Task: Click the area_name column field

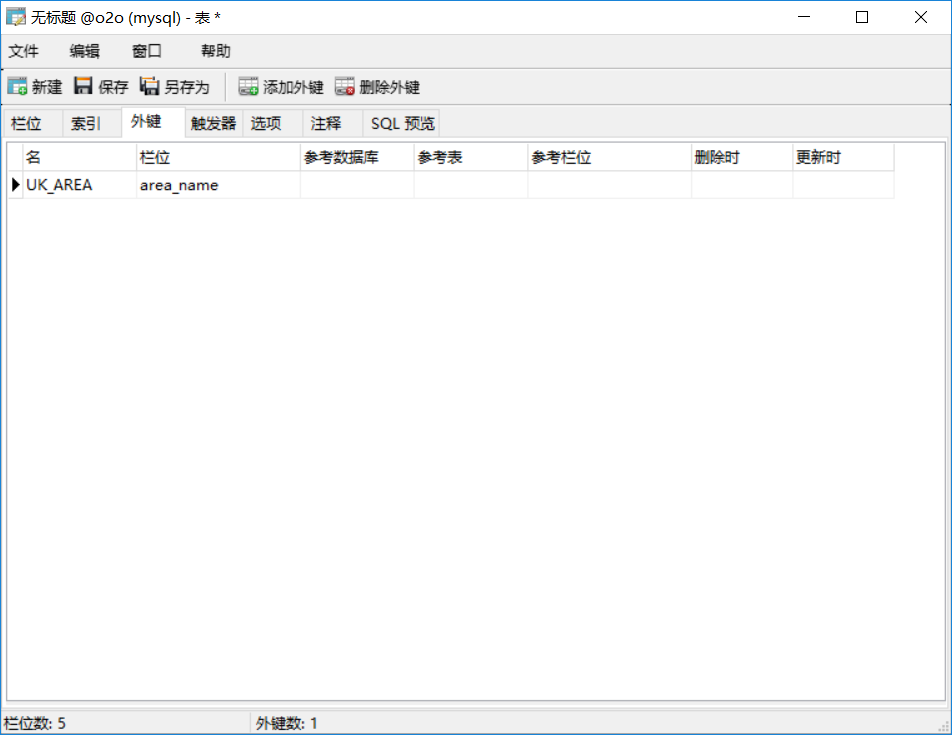Action: (178, 184)
